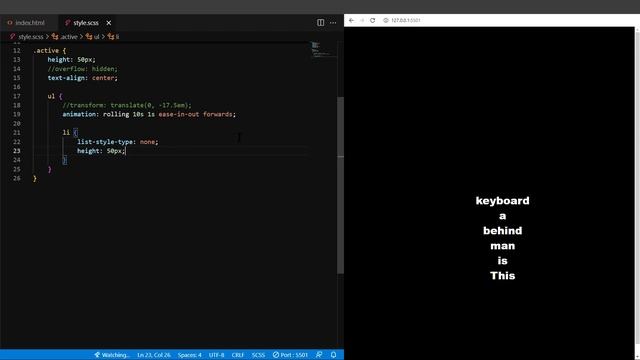
Task: Change file encoding UTF-8
Action: click(x=216, y=355)
